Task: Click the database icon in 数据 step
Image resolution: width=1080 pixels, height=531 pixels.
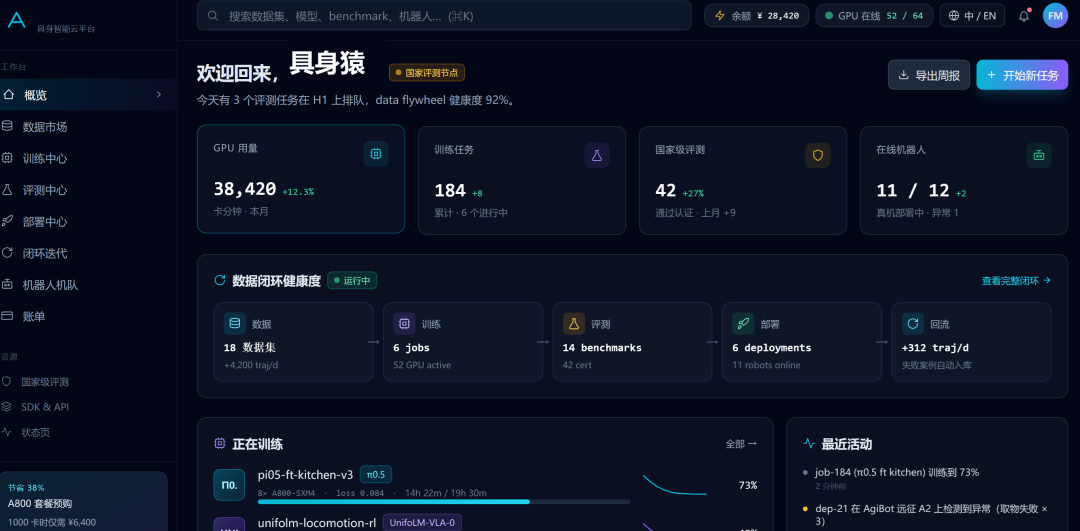Action: 235,324
